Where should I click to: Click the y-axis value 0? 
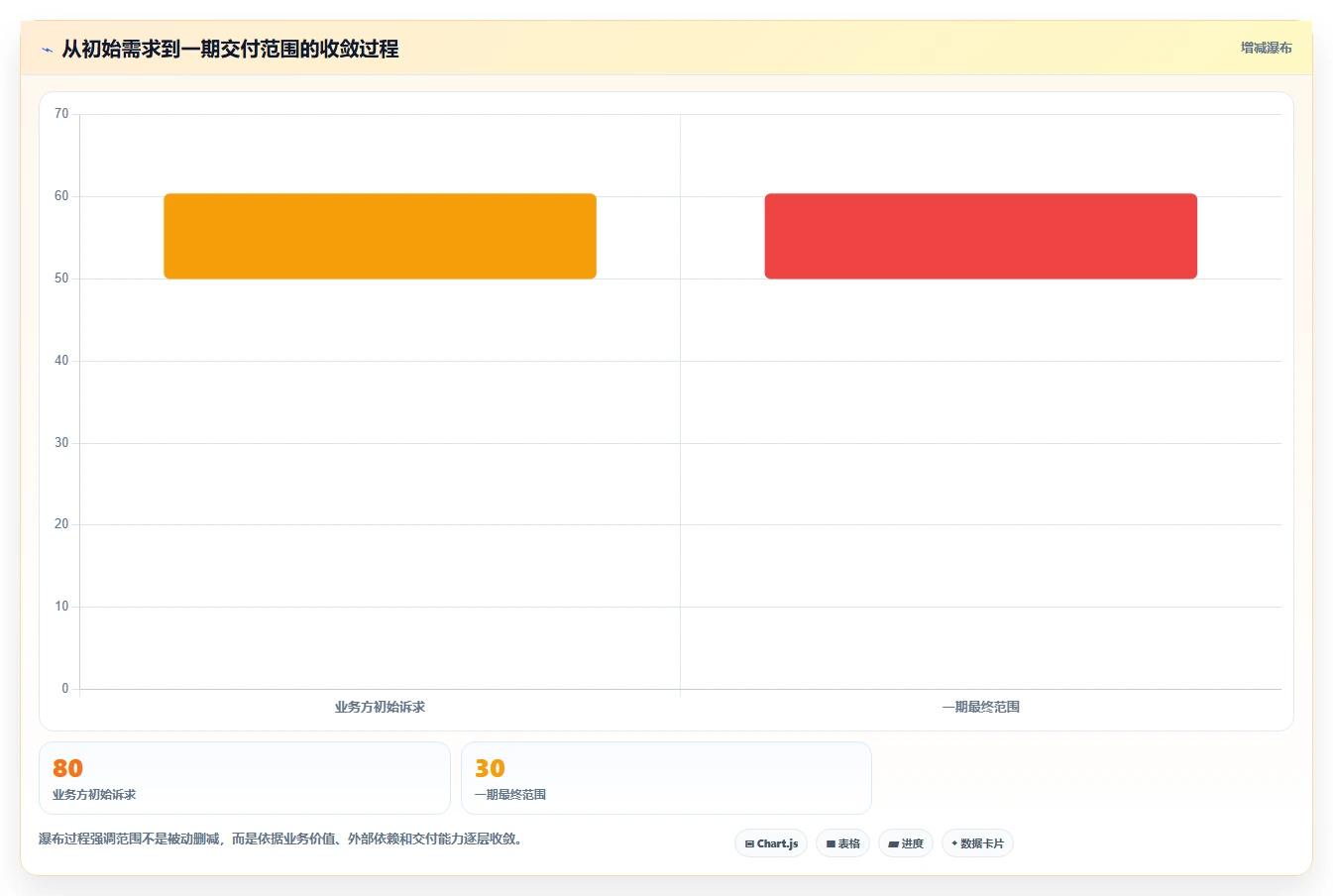point(65,689)
